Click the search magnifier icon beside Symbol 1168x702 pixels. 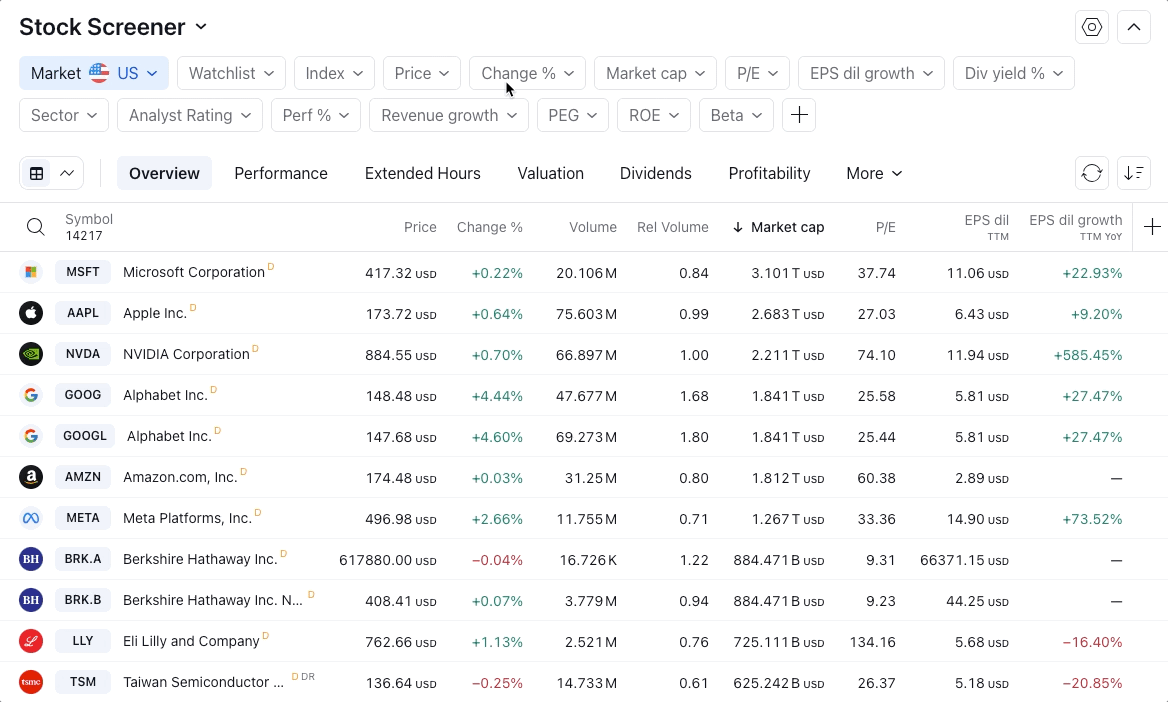point(35,227)
